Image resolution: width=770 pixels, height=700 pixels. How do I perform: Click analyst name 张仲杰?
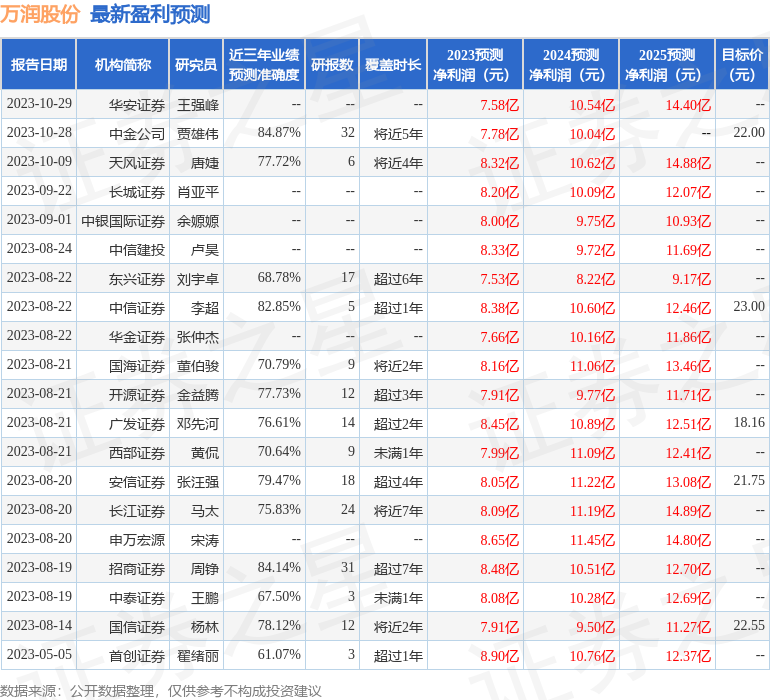pos(197,336)
